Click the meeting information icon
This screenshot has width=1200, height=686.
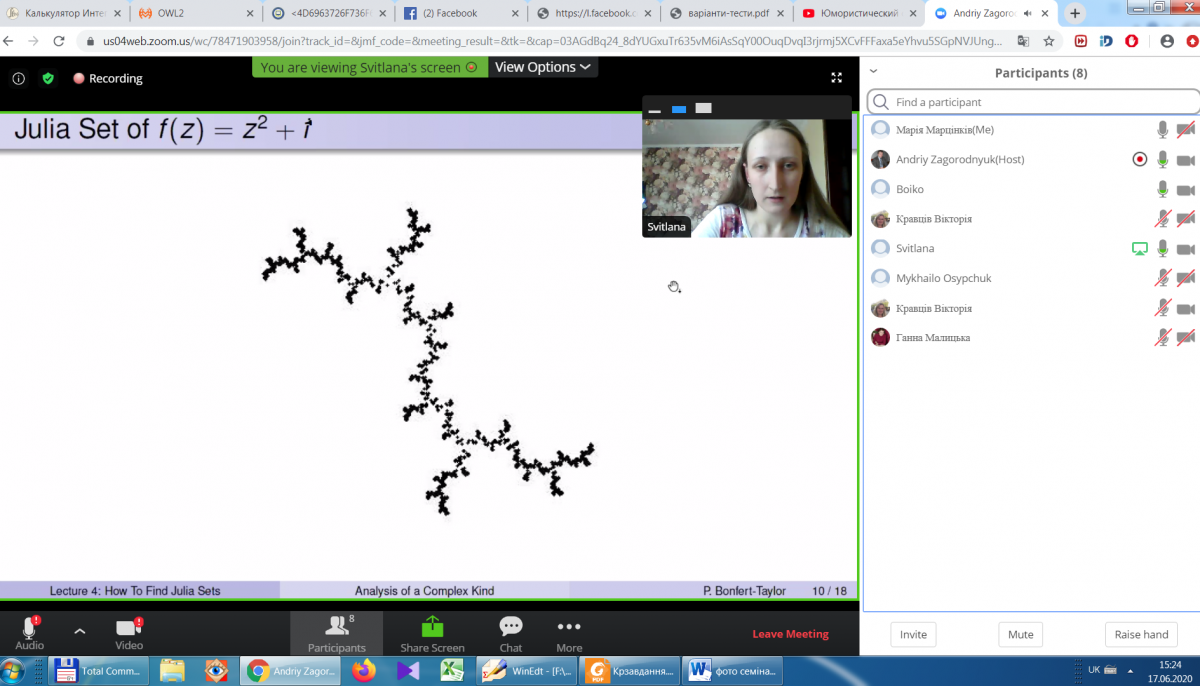point(19,78)
